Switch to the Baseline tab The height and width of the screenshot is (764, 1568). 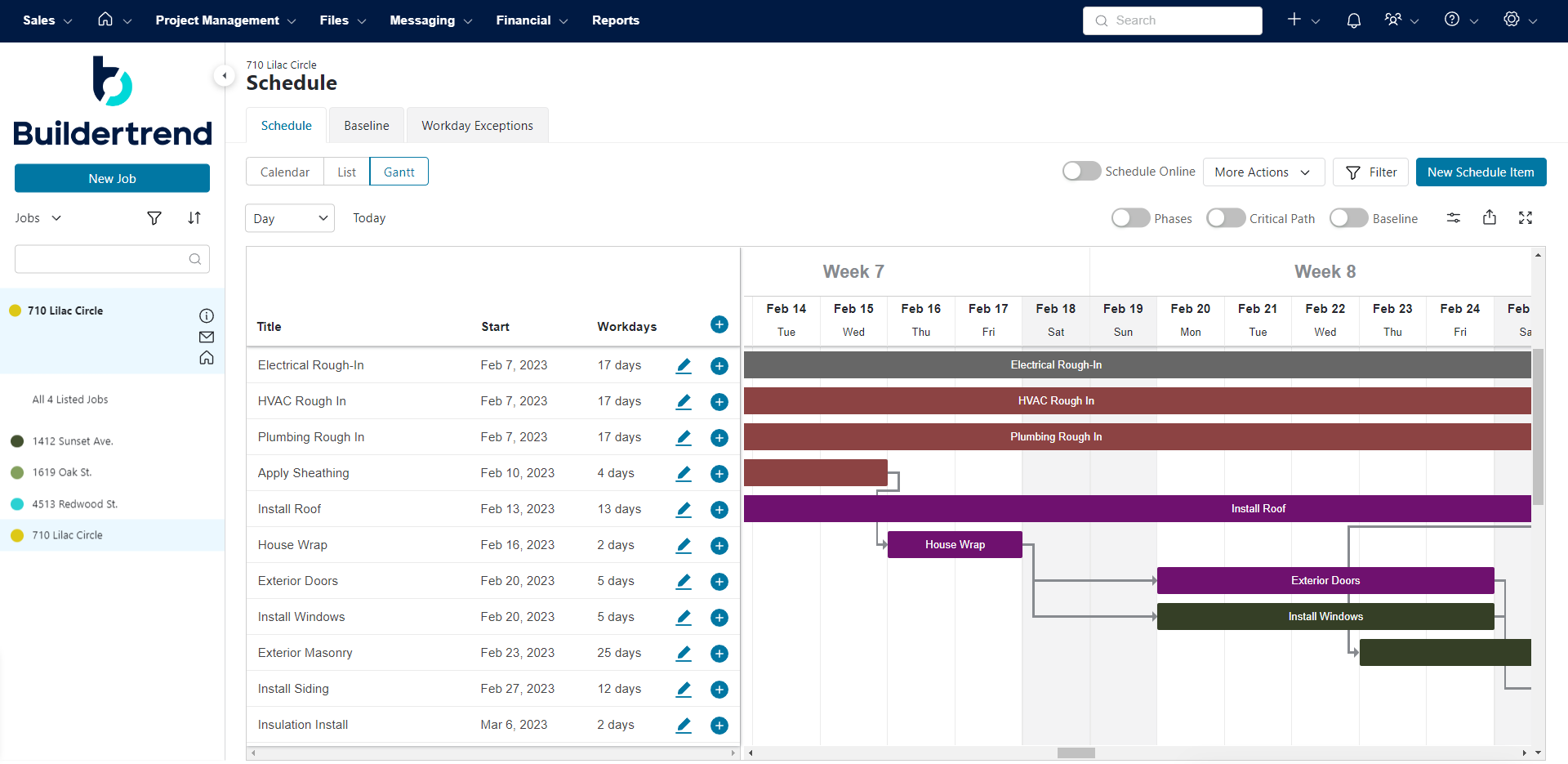(x=365, y=125)
